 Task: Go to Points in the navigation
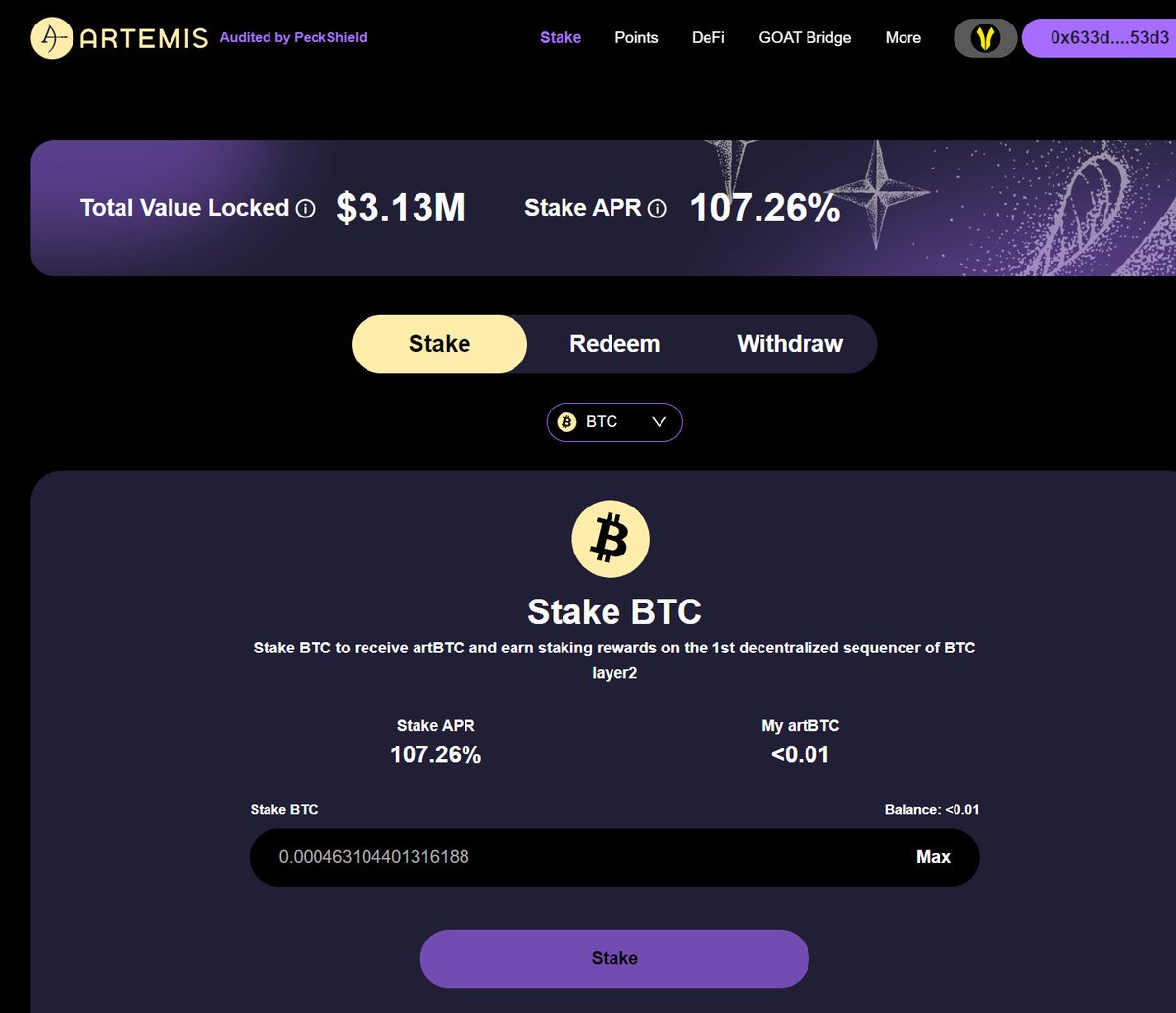point(636,38)
